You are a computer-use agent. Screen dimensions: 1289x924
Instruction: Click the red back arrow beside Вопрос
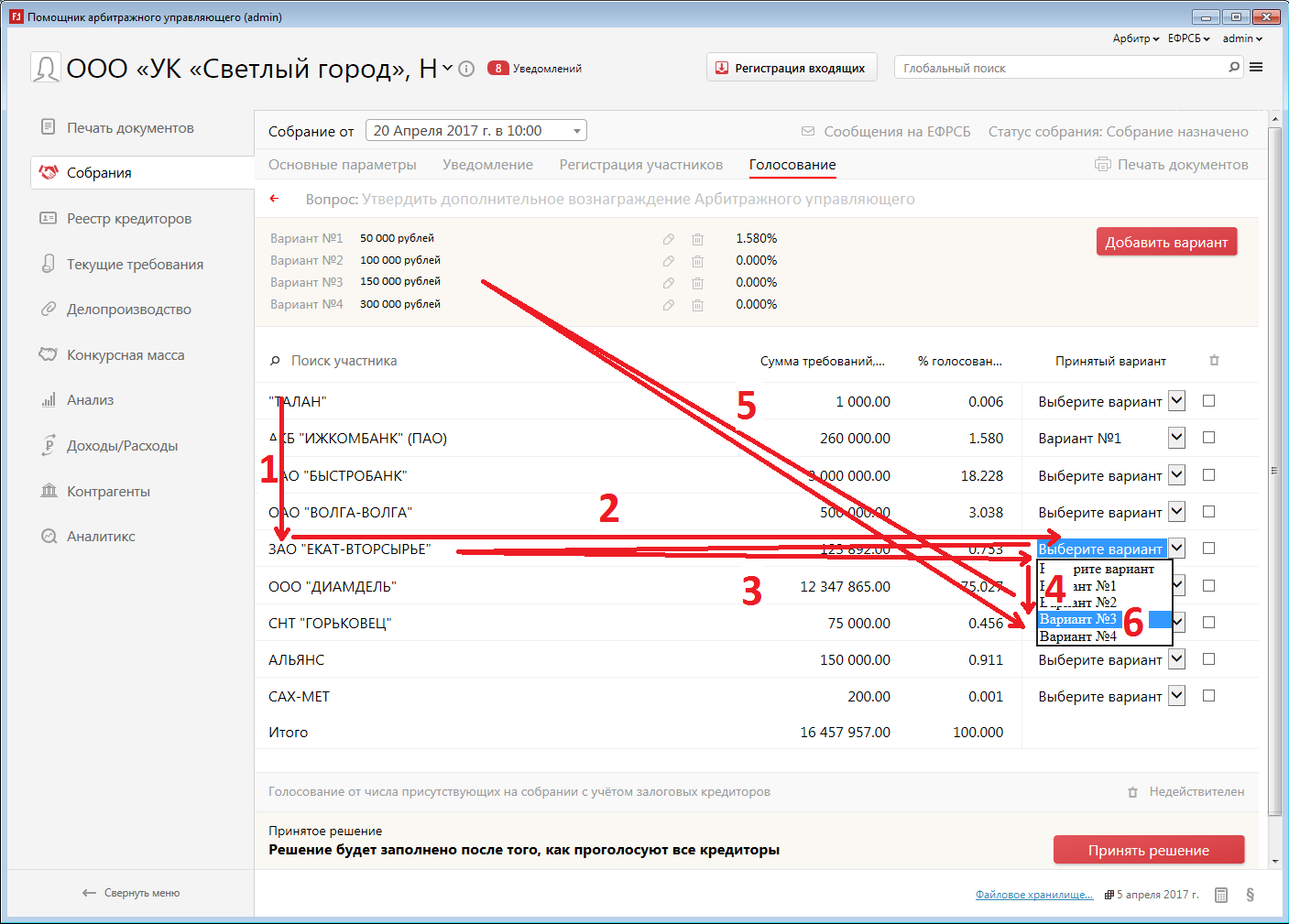pos(274,199)
